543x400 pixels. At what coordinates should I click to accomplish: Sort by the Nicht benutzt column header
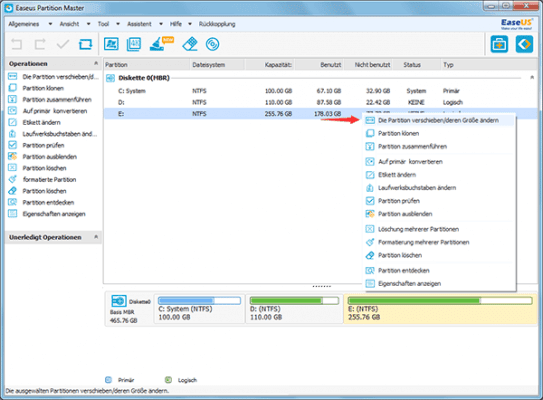point(368,65)
